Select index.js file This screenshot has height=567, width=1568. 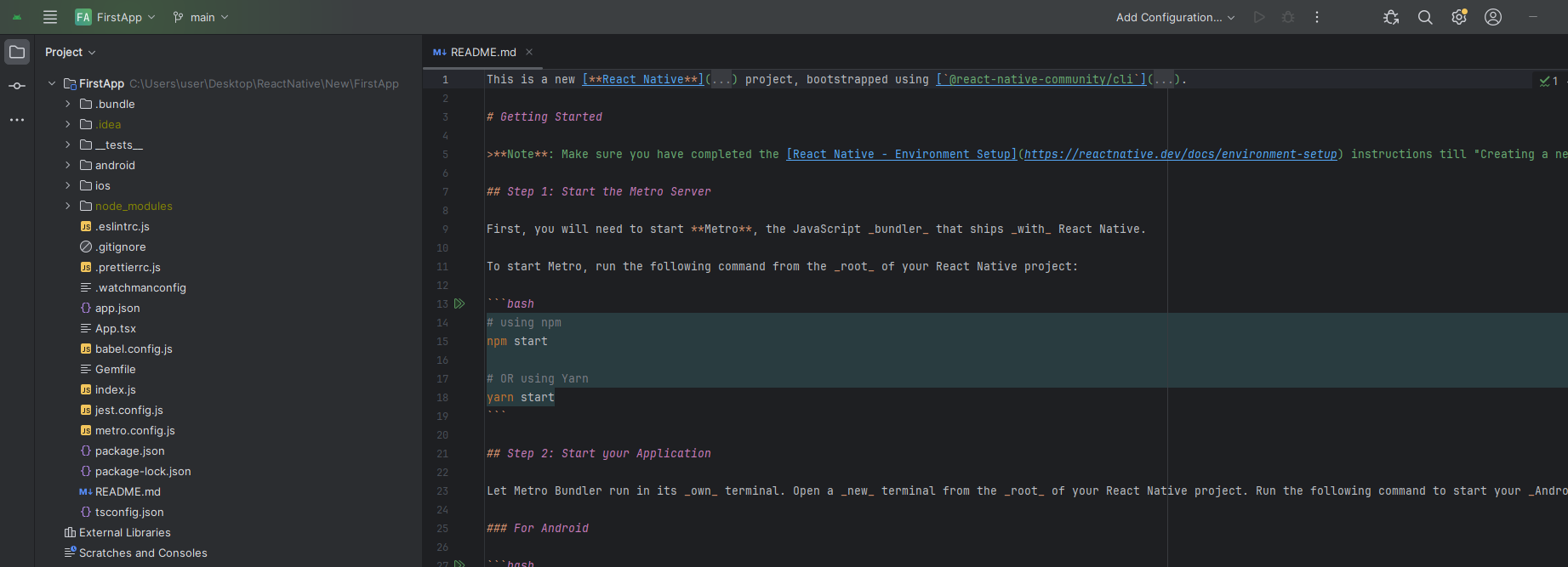(x=108, y=389)
